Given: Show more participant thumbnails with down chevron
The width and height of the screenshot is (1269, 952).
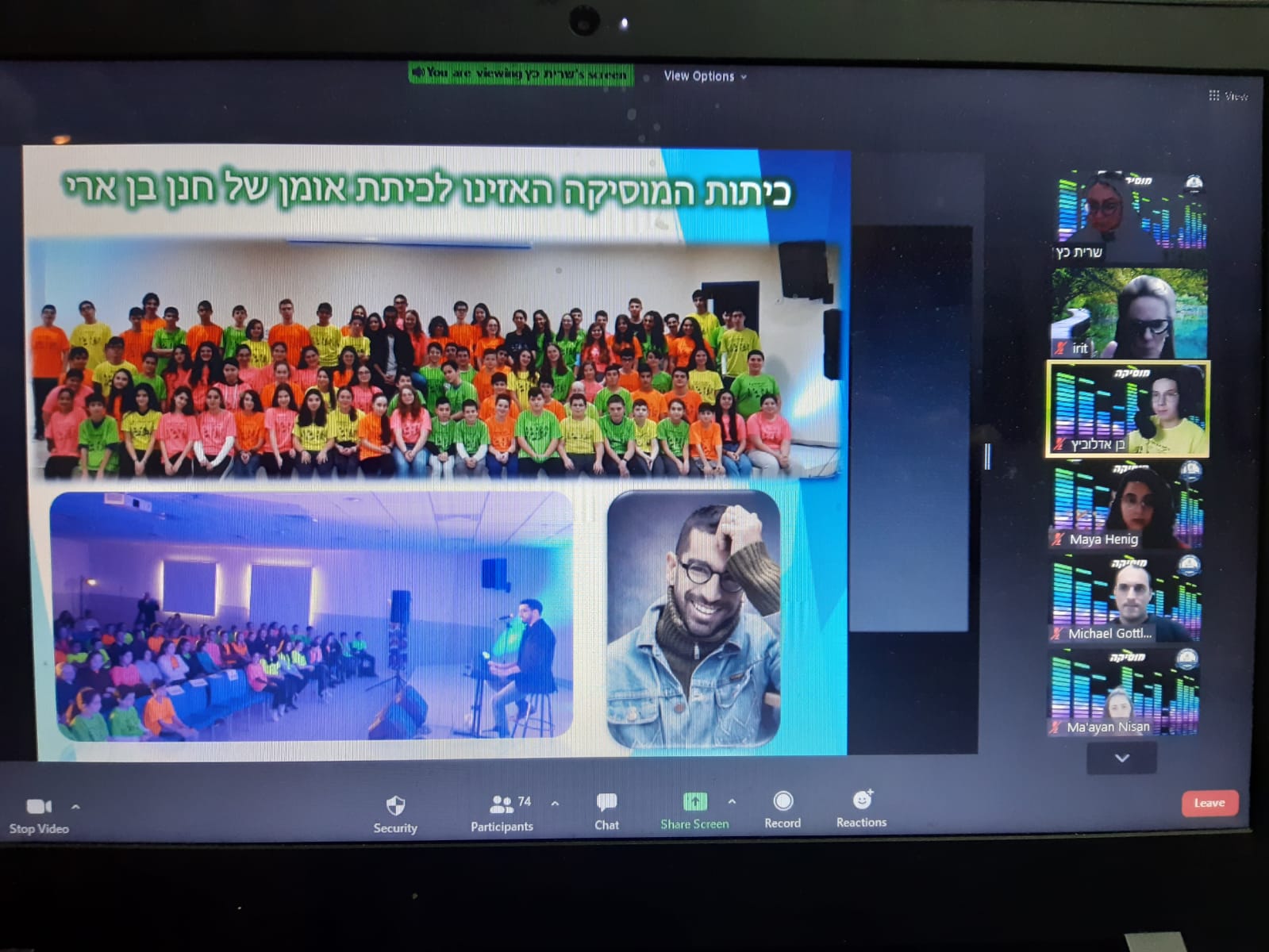Looking at the screenshot, I should pos(1122,758).
